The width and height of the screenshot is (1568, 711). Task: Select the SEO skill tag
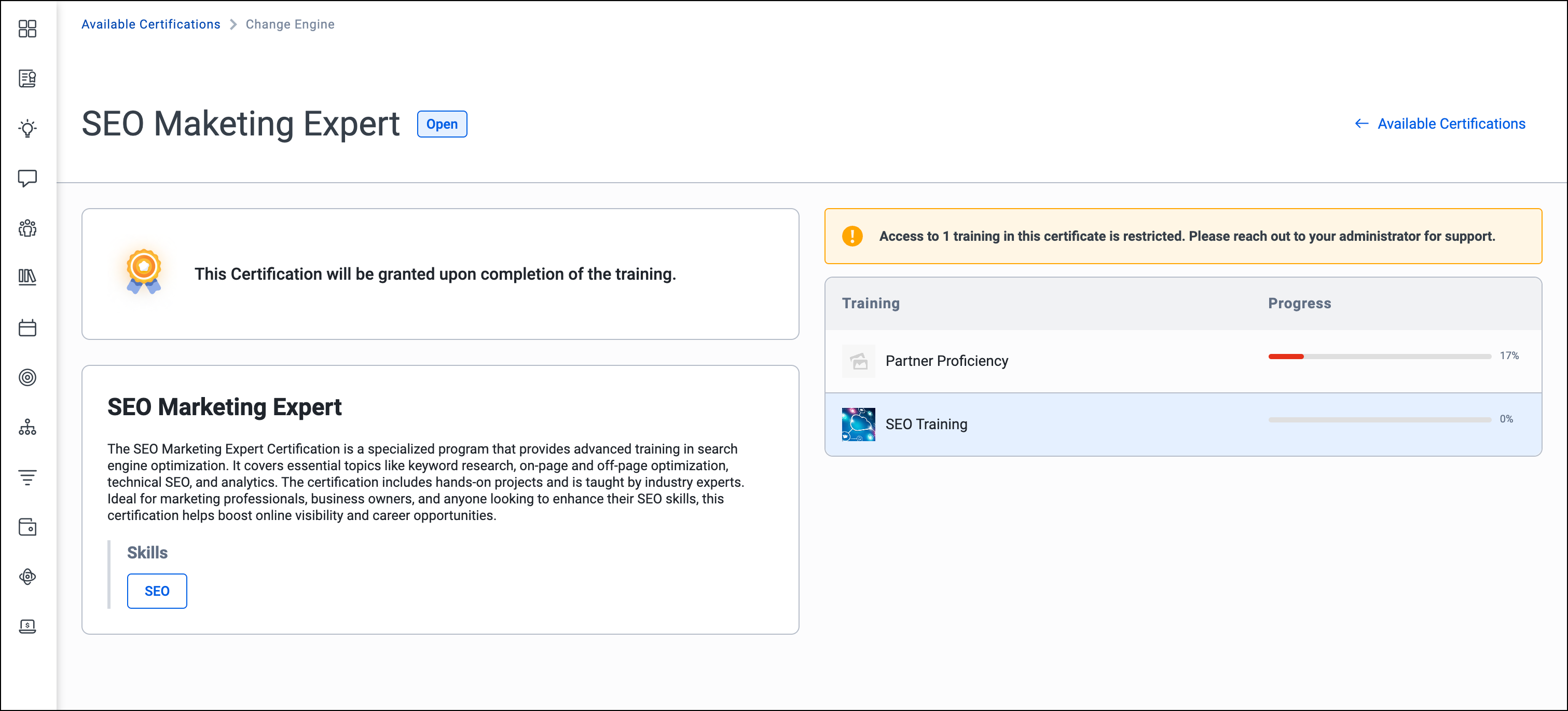(157, 591)
